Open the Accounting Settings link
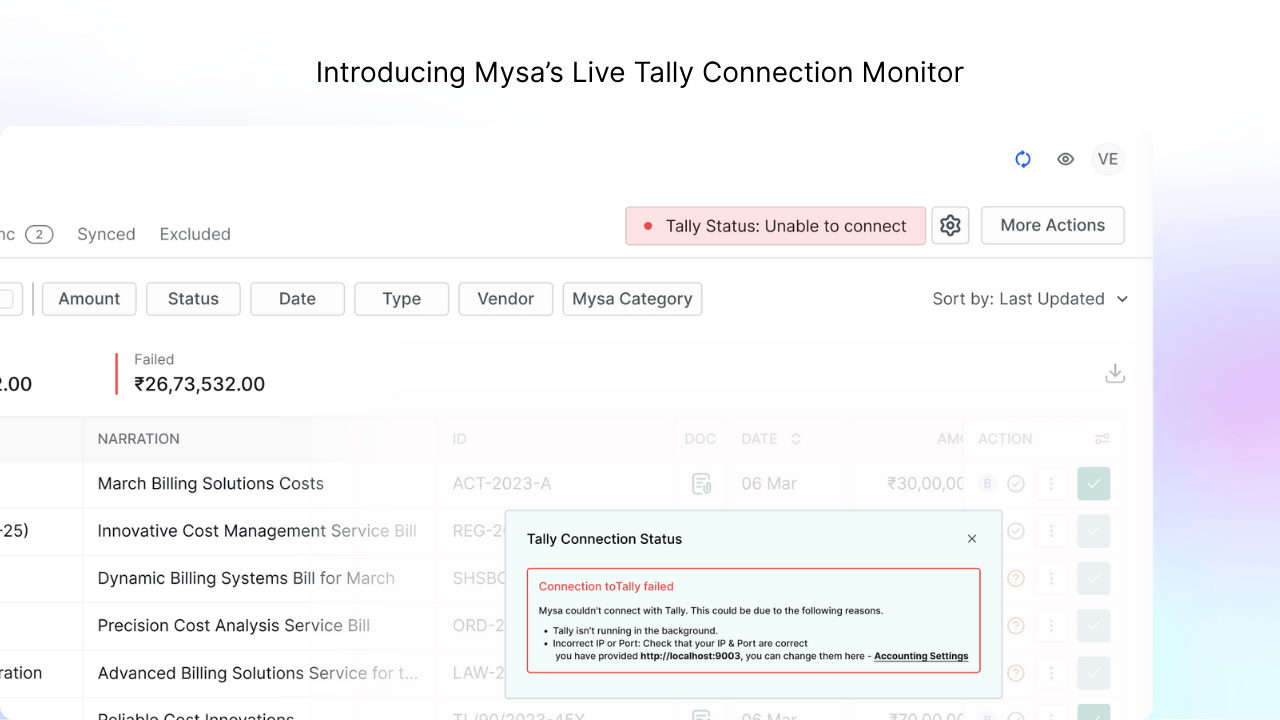The width and height of the screenshot is (1280, 720). 921,657
